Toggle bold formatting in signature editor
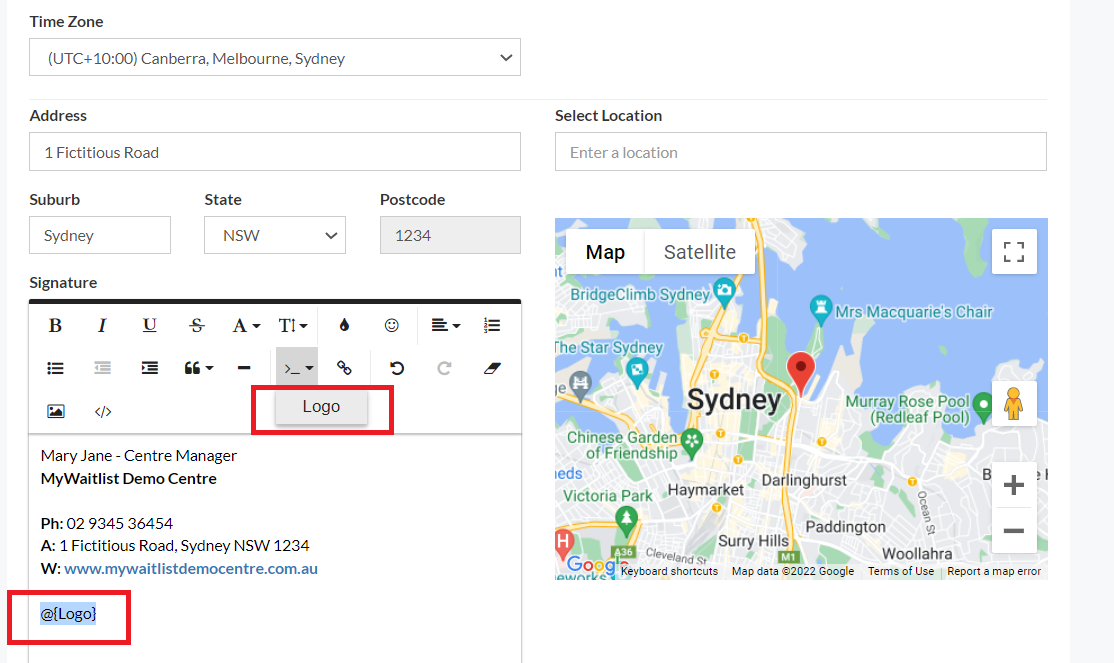Viewport: 1114px width, 663px height. click(x=55, y=325)
